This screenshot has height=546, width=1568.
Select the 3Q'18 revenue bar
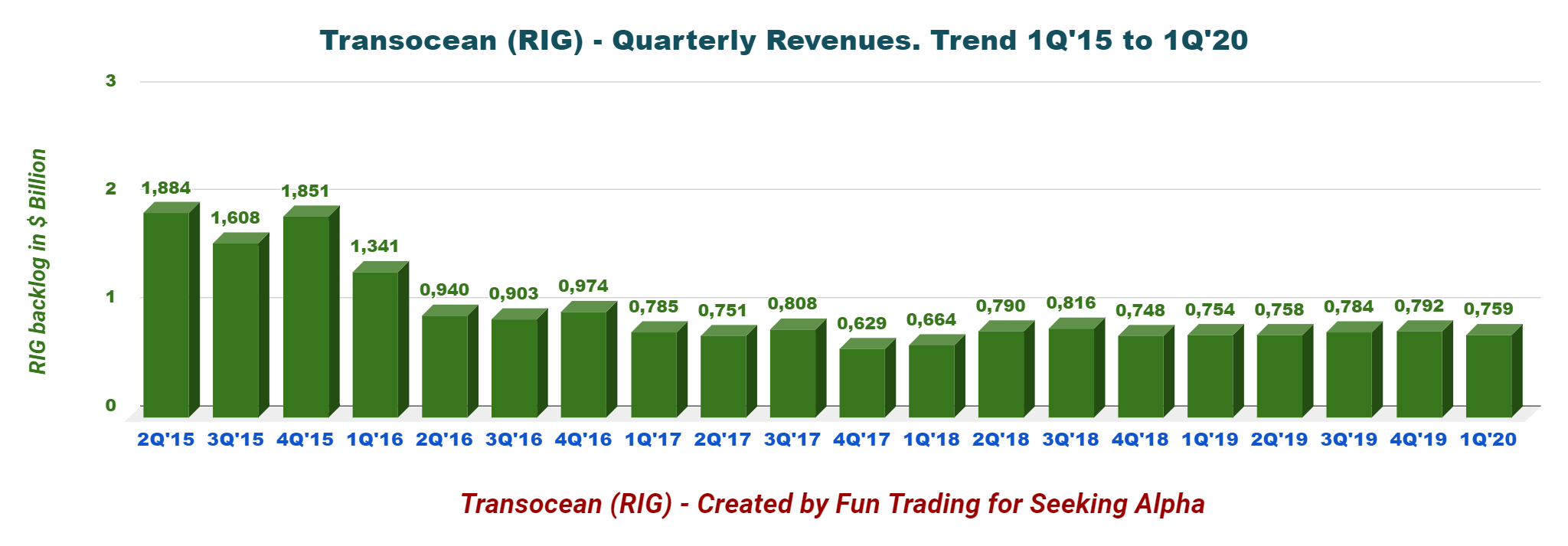1077,368
